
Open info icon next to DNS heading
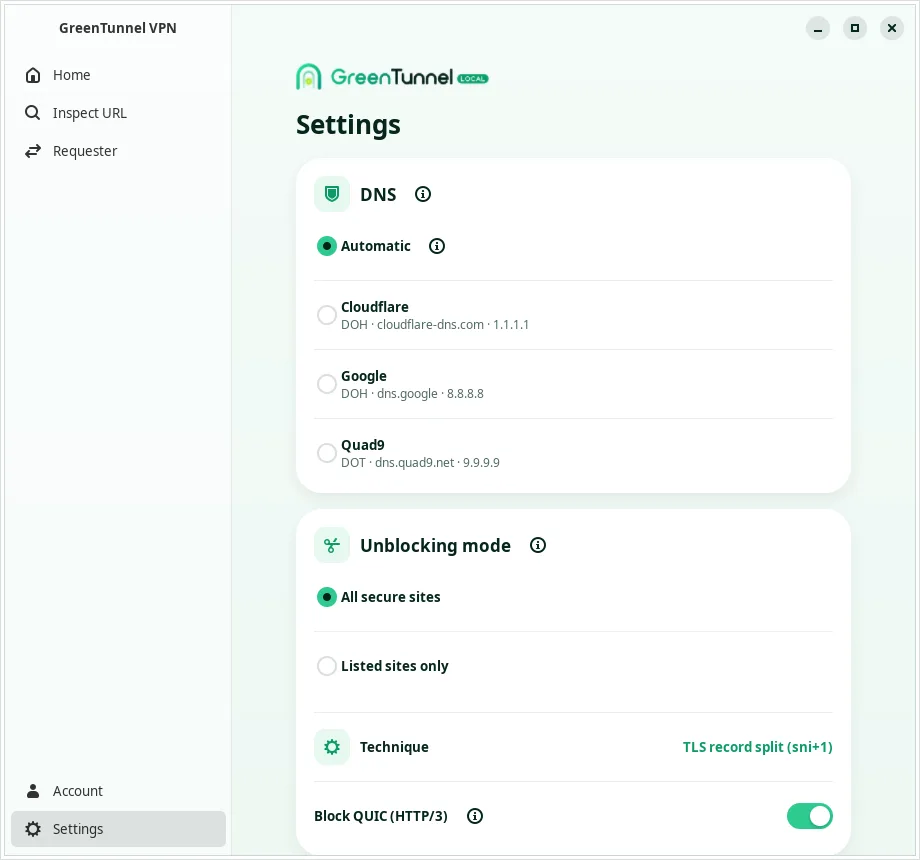click(423, 194)
